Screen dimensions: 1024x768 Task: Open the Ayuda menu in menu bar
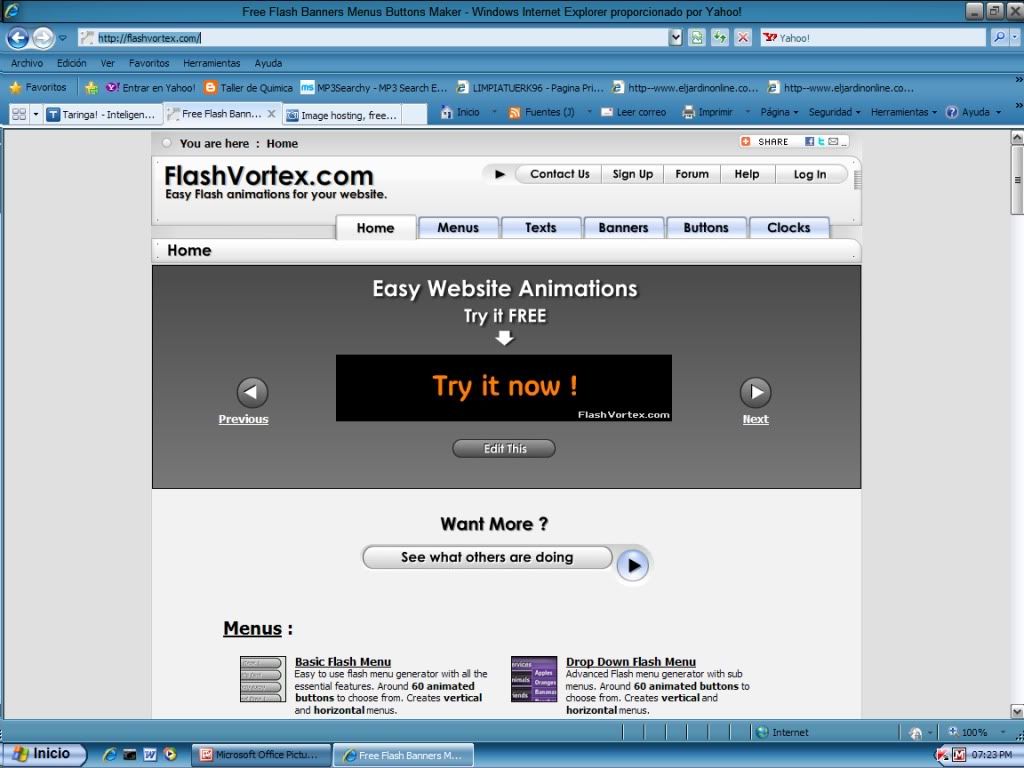pos(268,63)
